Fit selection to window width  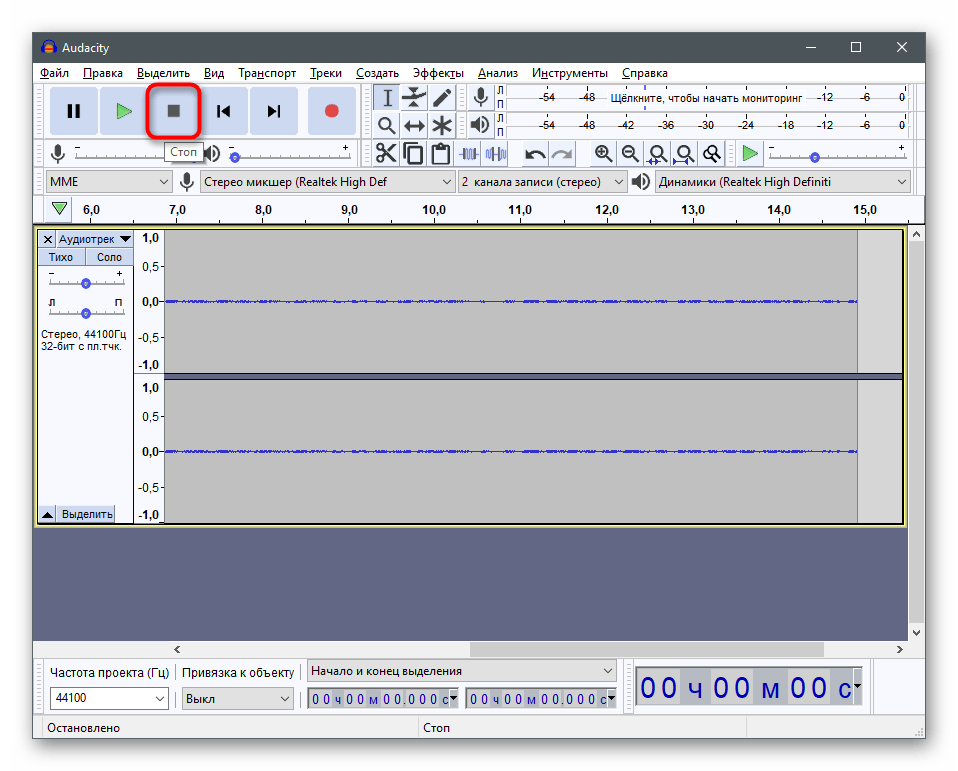point(657,153)
